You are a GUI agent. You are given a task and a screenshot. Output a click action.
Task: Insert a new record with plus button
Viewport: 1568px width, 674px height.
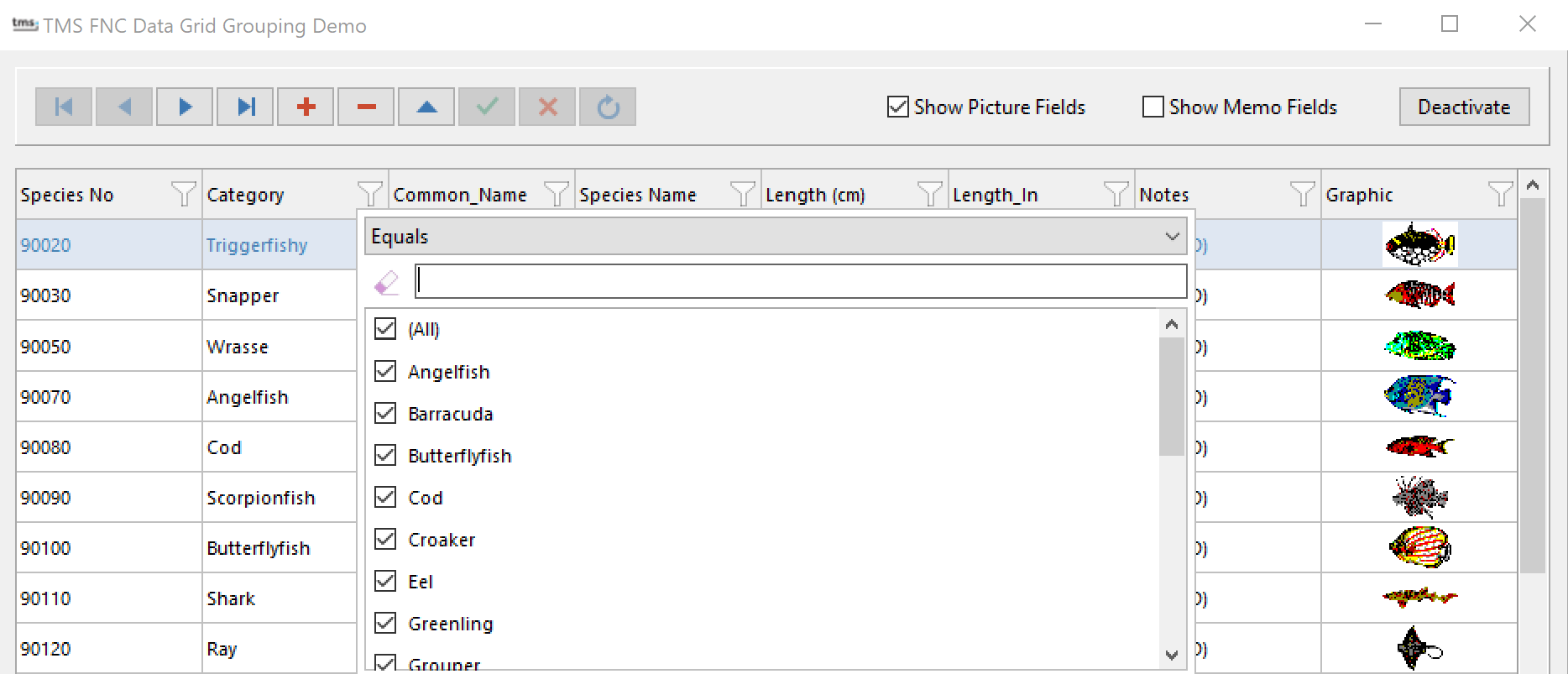point(306,107)
